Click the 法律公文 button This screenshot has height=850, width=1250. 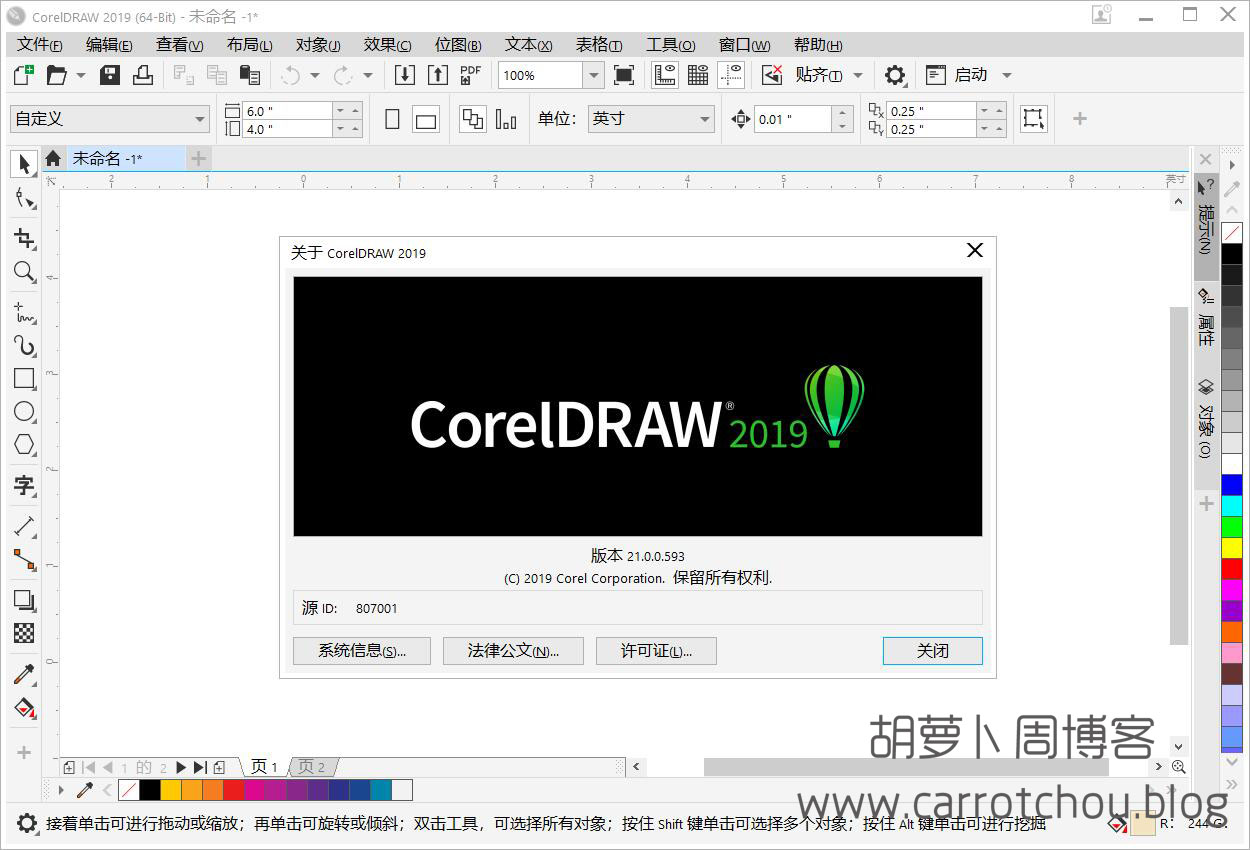513,651
